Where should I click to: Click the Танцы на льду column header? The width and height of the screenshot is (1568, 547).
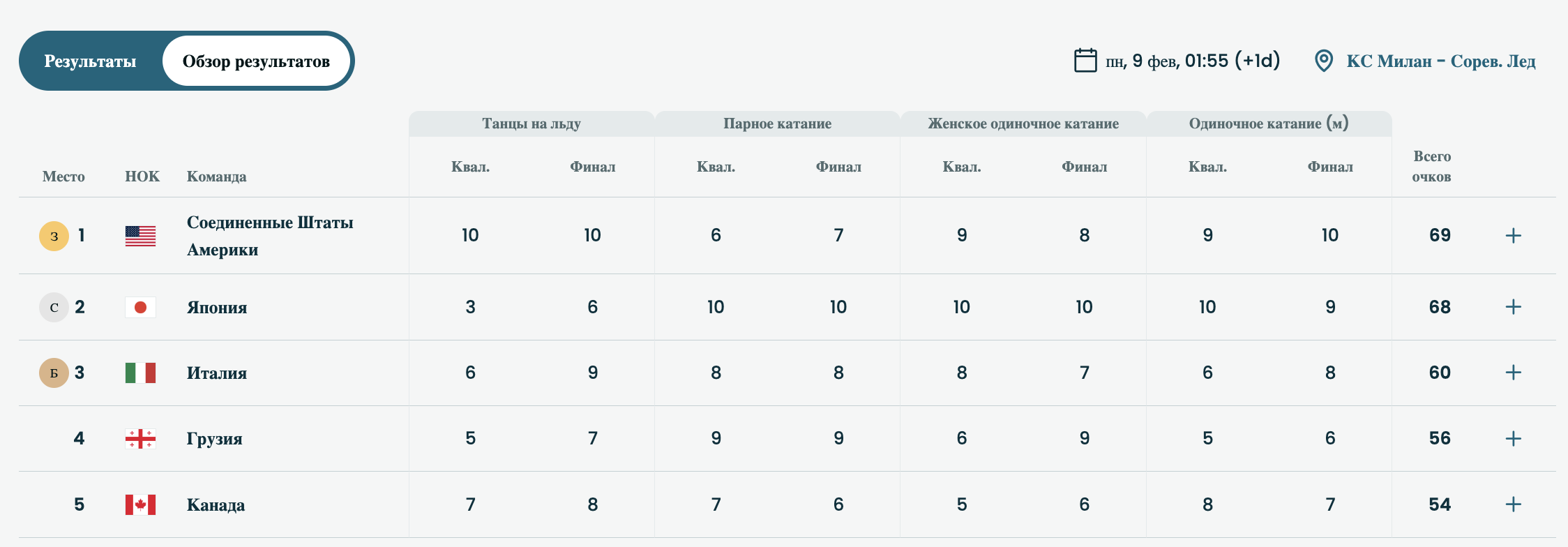(x=531, y=124)
